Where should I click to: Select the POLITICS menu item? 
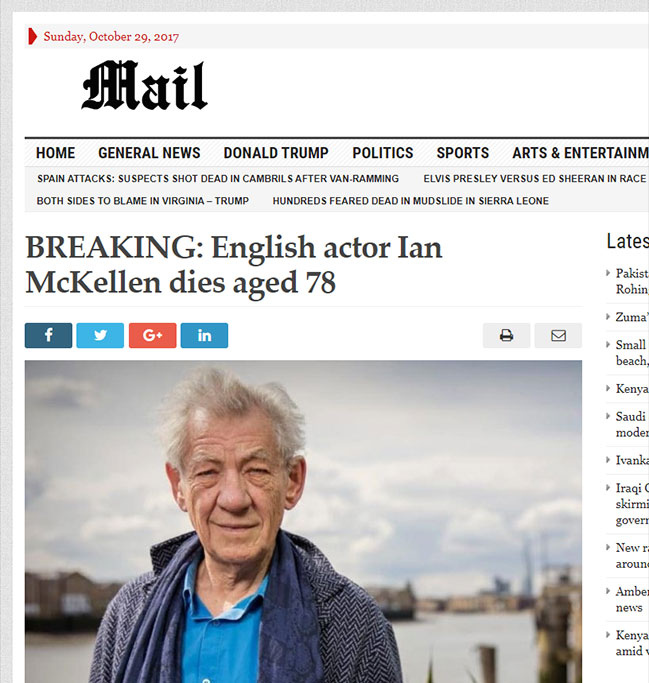pyautogui.click(x=383, y=153)
